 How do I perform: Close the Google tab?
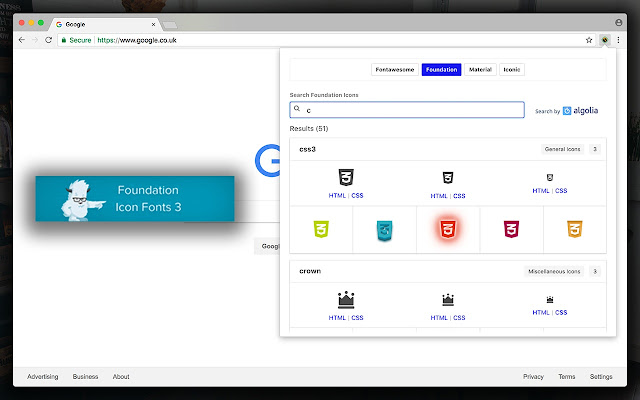pyautogui.click(x=153, y=24)
